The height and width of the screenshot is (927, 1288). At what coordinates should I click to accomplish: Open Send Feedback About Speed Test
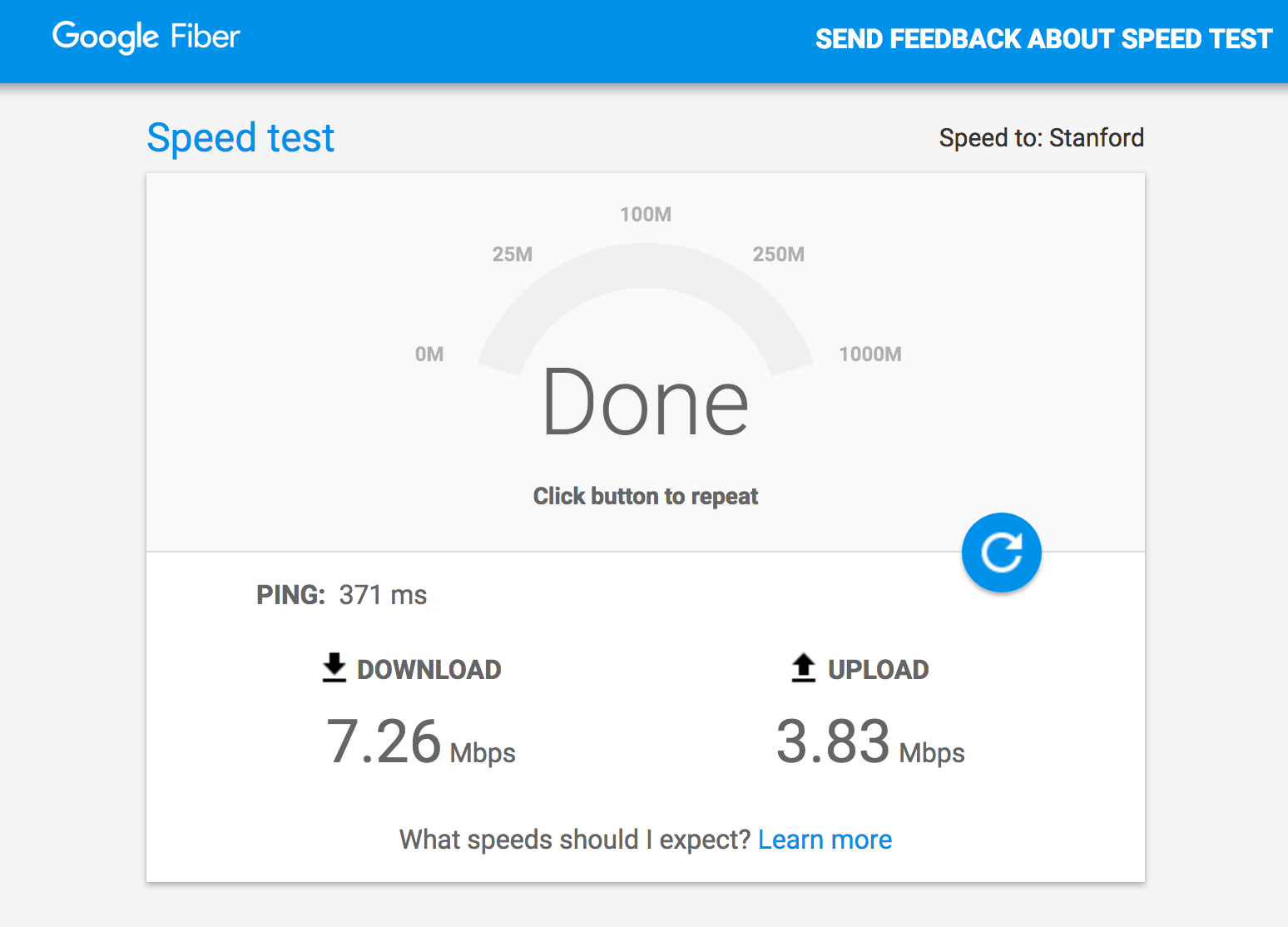point(1043,39)
